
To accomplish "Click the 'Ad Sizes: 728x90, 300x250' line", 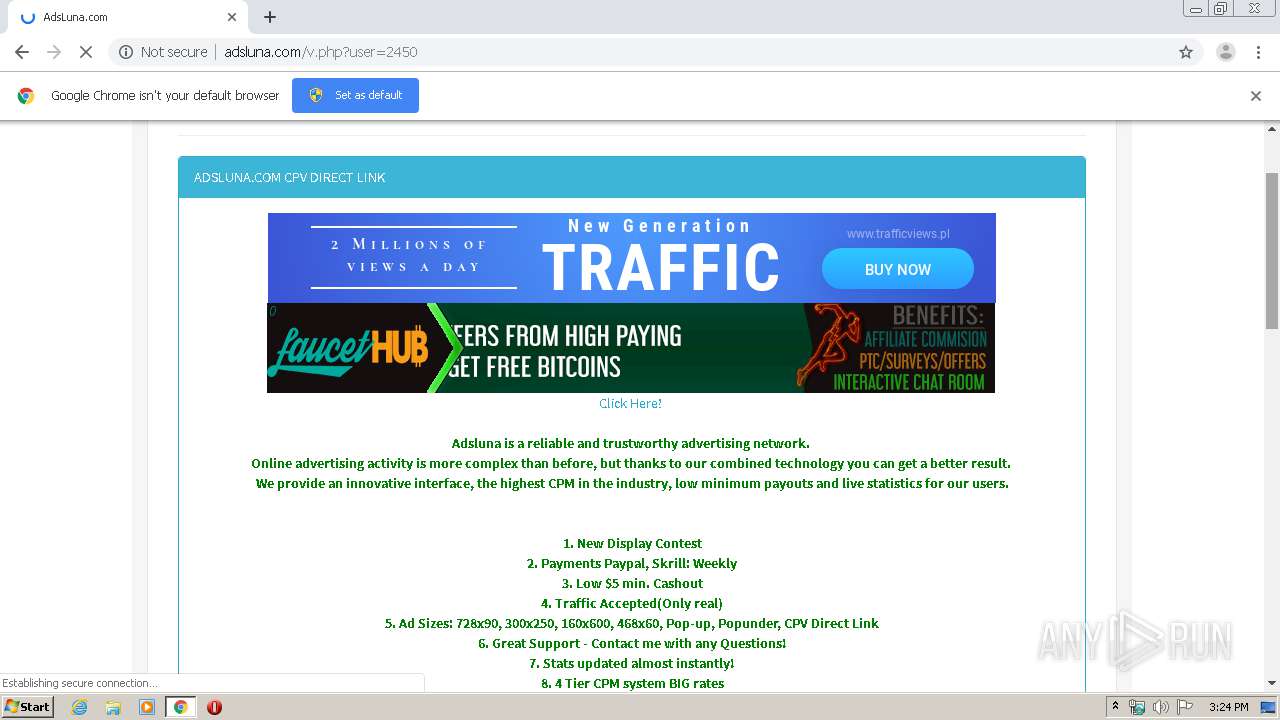I will pyautogui.click(x=632, y=623).
